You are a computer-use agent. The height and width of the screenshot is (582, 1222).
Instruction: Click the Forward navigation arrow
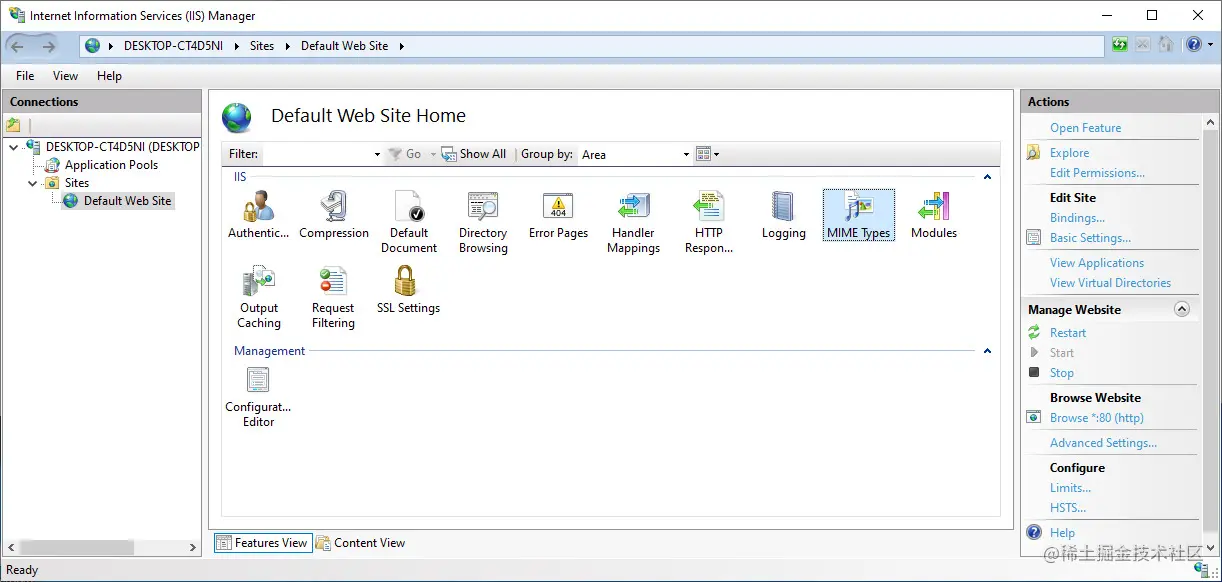click(49, 45)
